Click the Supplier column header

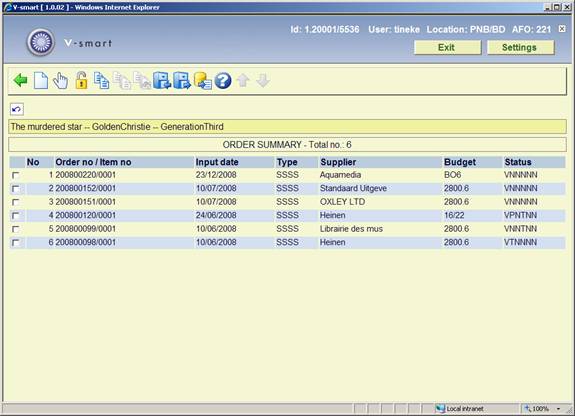338,162
